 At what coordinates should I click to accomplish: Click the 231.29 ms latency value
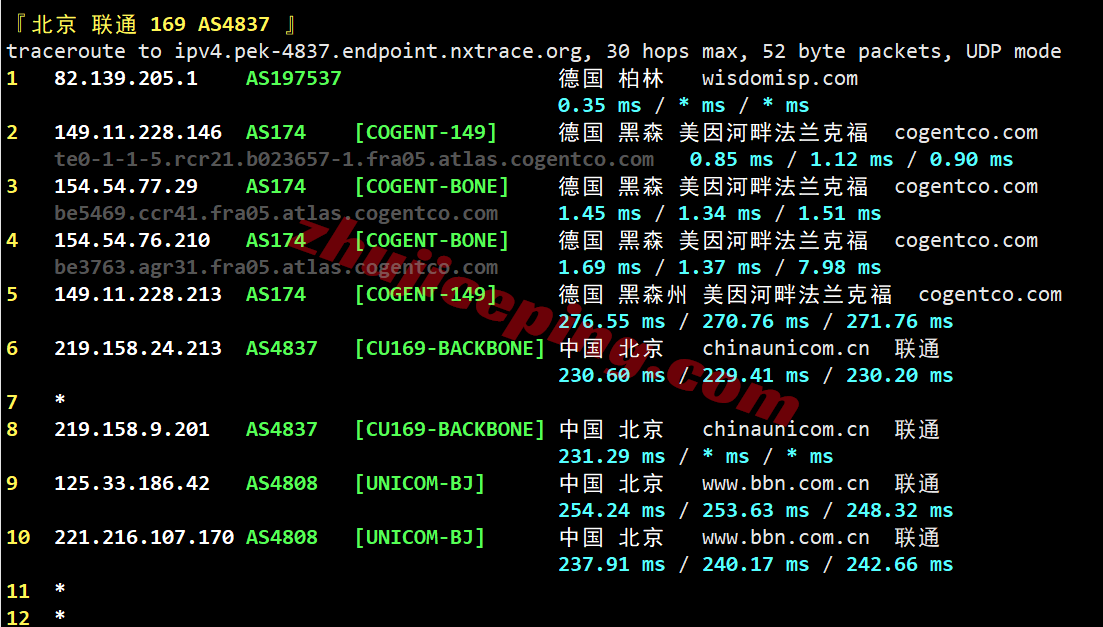click(x=611, y=457)
